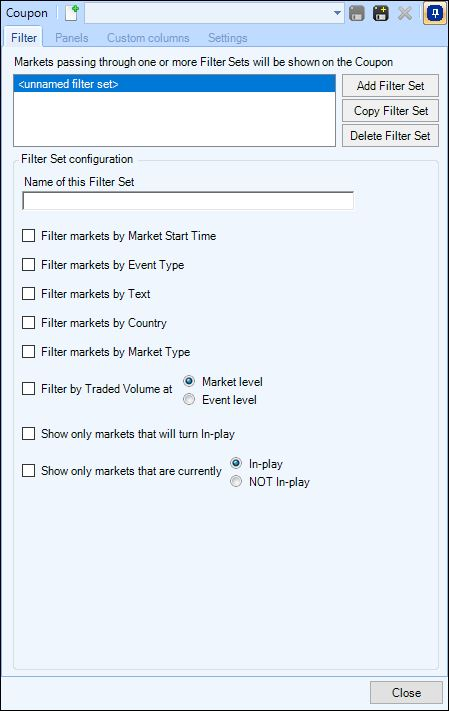Enable Filter markets by Market Start Time
The image size is (449, 711).
pyautogui.click(x=29, y=236)
